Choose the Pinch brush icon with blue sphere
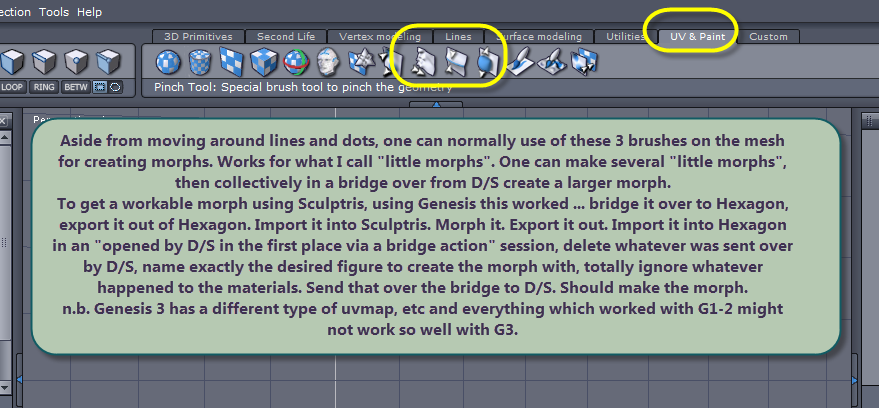879x408 pixels. pyautogui.click(x=486, y=61)
